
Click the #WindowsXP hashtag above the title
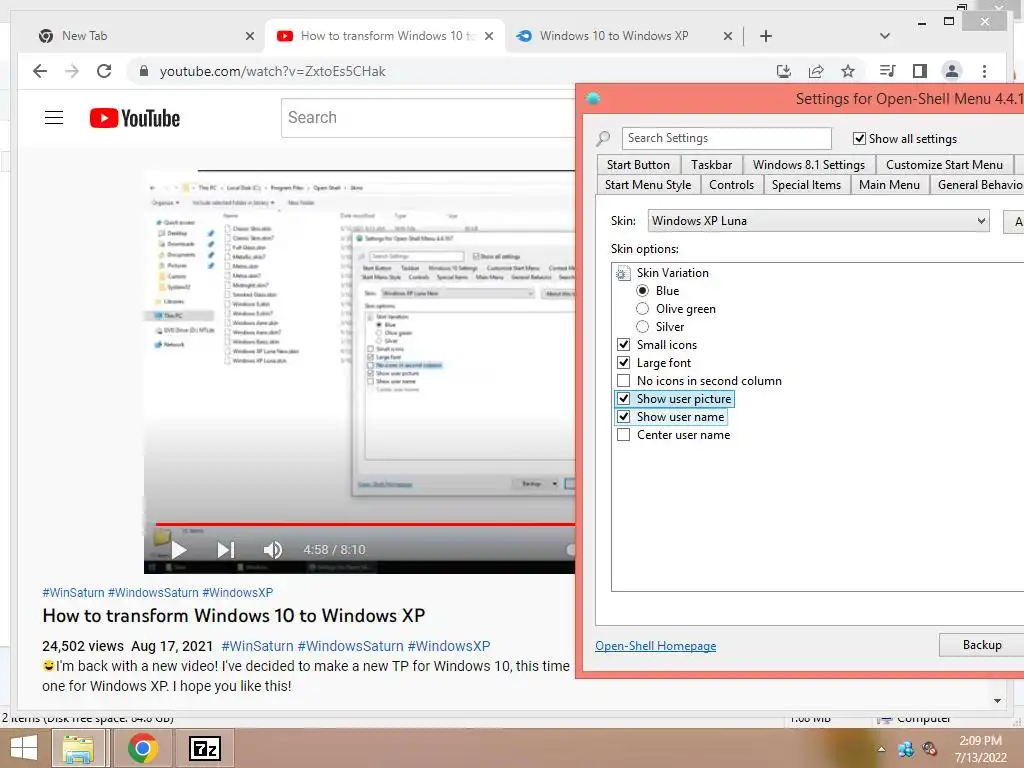click(x=237, y=592)
